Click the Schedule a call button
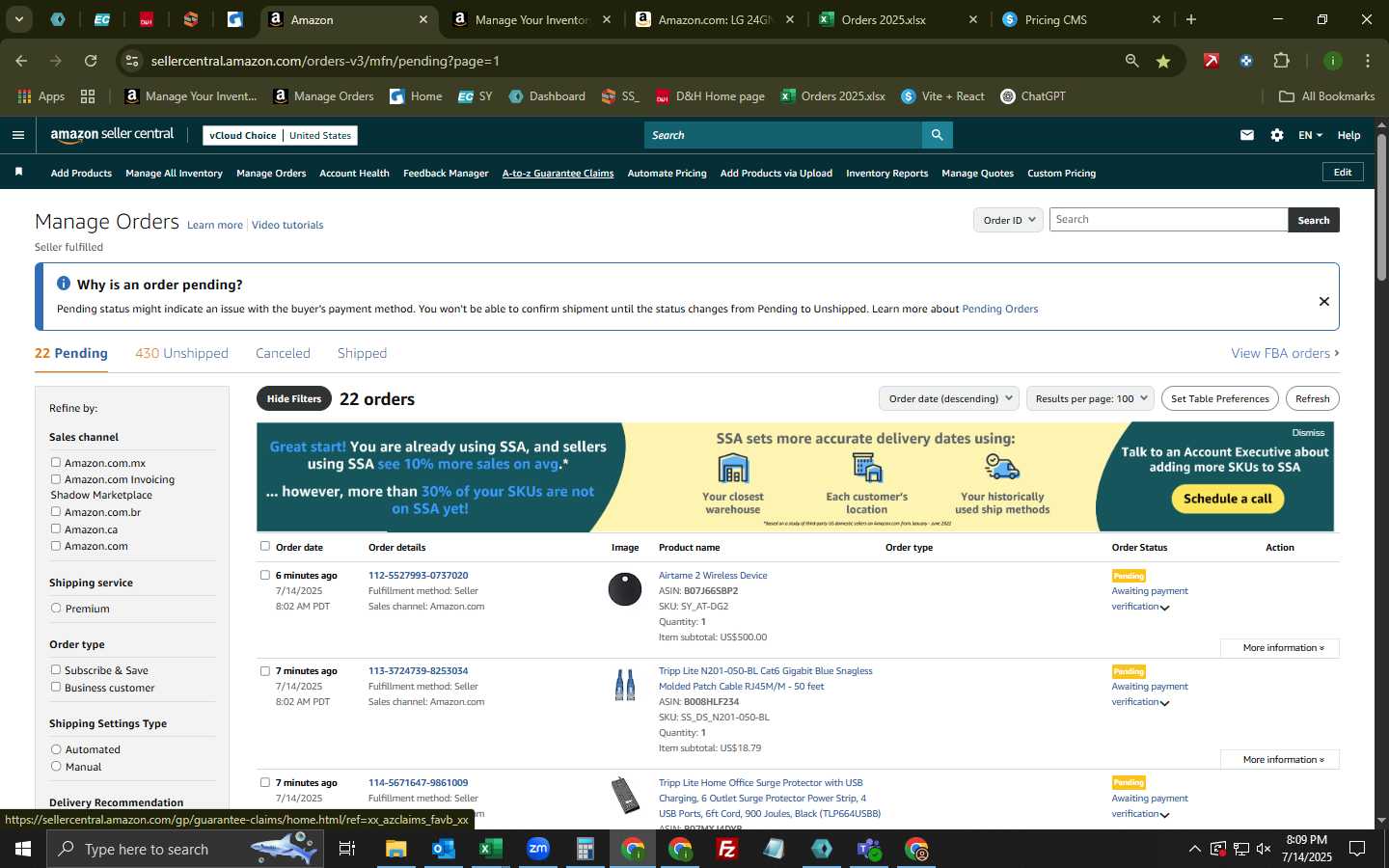1389x868 pixels. (1228, 499)
